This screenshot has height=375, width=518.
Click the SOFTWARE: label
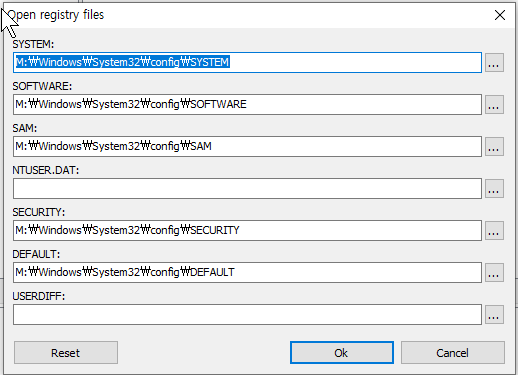pos(42,86)
